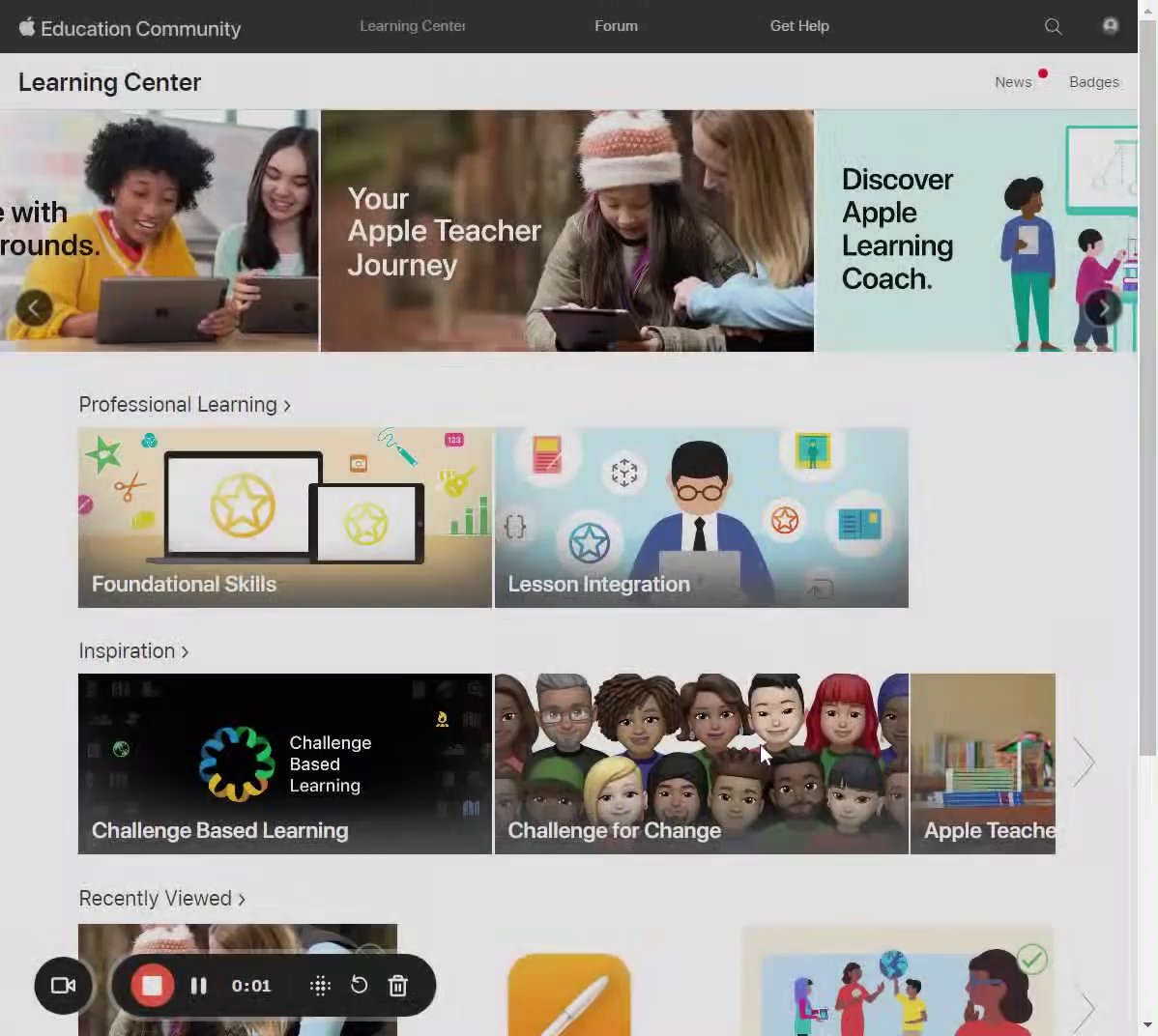Open Your Apple Teacher Journey banner
1158x1036 pixels.
click(566, 231)
